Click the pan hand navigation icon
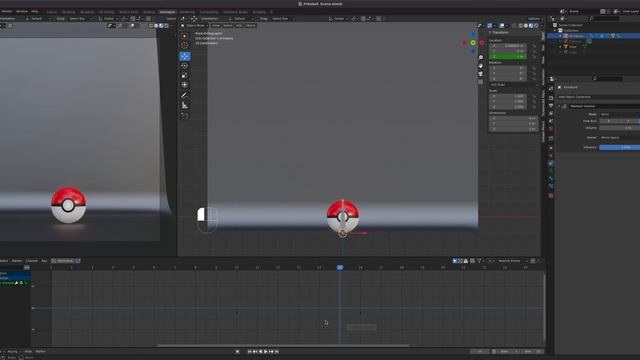This screenshot has width=640, height=360. click(x=481, y=66)
